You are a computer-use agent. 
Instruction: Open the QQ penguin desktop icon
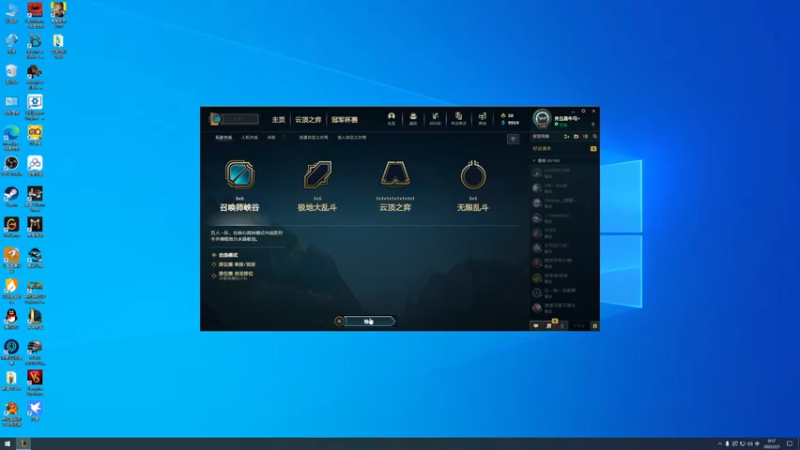pyautogui.click(x=11, y=319)
